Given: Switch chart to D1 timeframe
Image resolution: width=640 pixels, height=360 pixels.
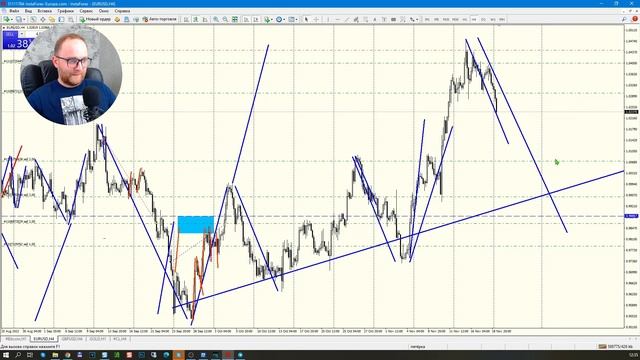Looking at the screenshot, I should pyautogui.click(x=483, y=19).
